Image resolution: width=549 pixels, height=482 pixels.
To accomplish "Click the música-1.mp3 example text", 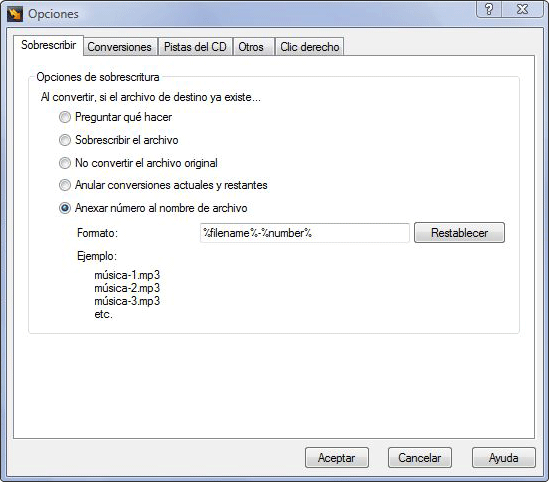I will click(x=127, y=275).
